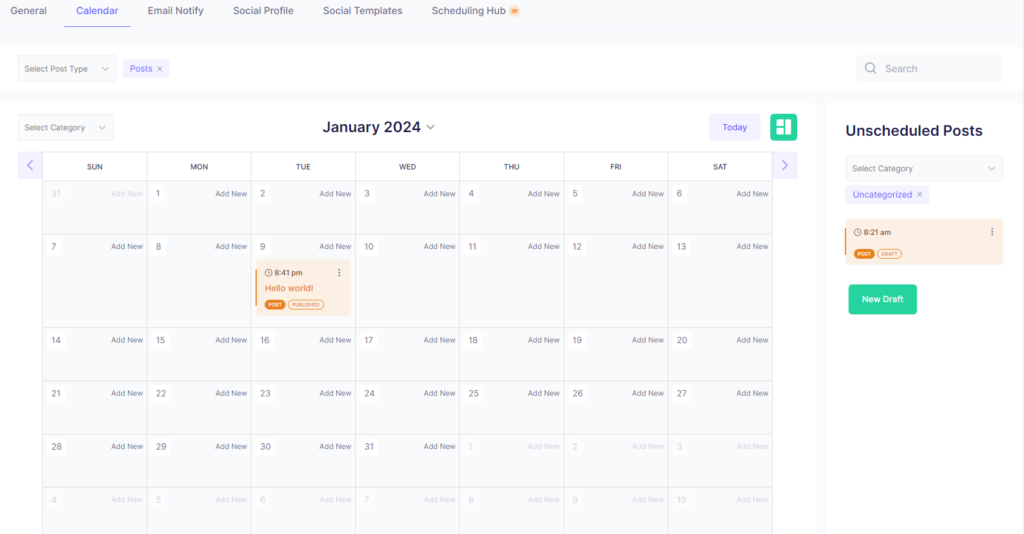Viewport: 1024px width, 534px height.
Task: Click the search magnifier icon
Action: pyautogui.click(x=871, y=69)
